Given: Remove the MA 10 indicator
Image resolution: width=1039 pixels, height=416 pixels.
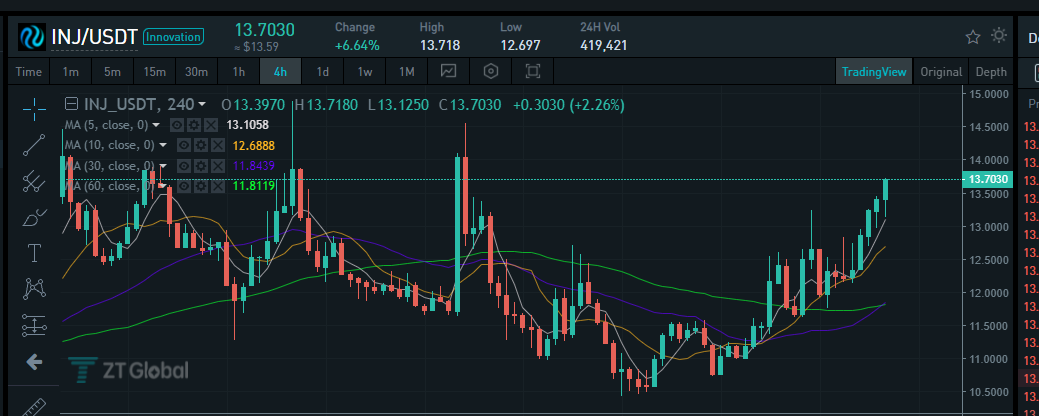Looking at the screenshot, I should [217, 145].
